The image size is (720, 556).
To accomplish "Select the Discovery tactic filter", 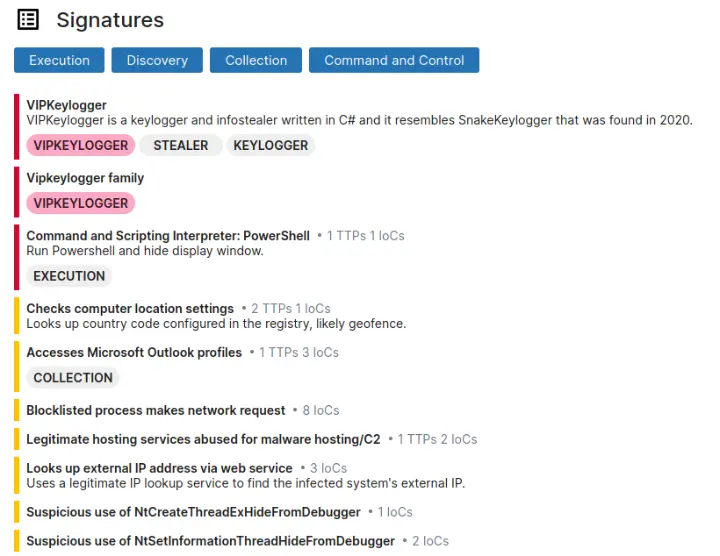I will click(x=157, y=60).
